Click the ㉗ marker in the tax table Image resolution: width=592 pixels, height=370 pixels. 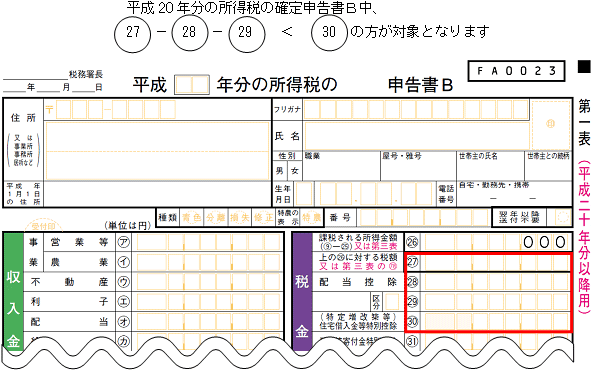pyautogui.click(x=412, y=262)
